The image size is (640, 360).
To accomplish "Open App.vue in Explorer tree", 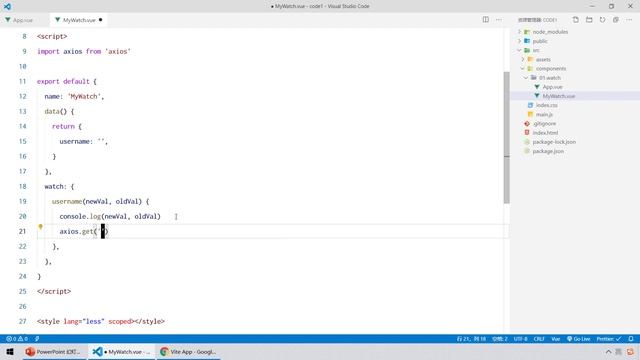I will (552, 87).
